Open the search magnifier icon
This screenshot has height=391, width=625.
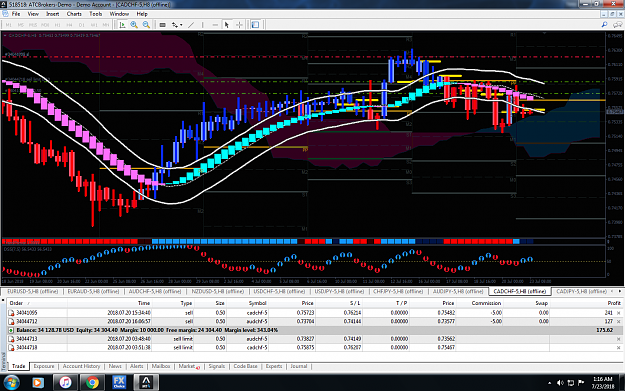604,25
